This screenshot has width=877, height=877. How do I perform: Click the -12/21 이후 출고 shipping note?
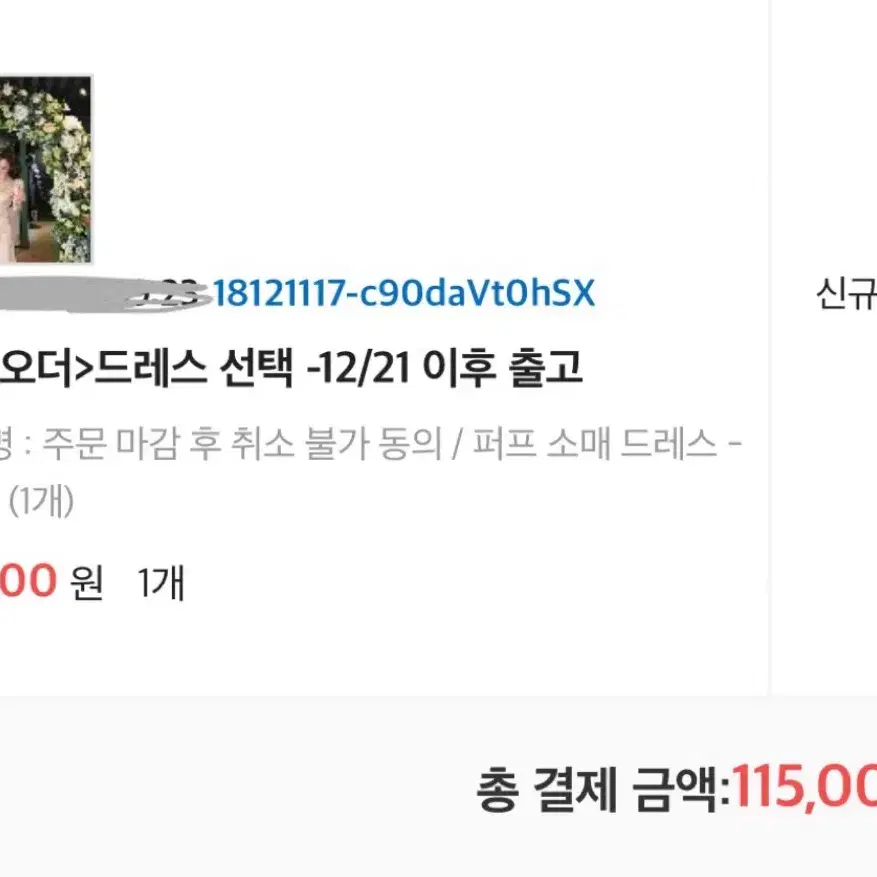click(445, 368)
